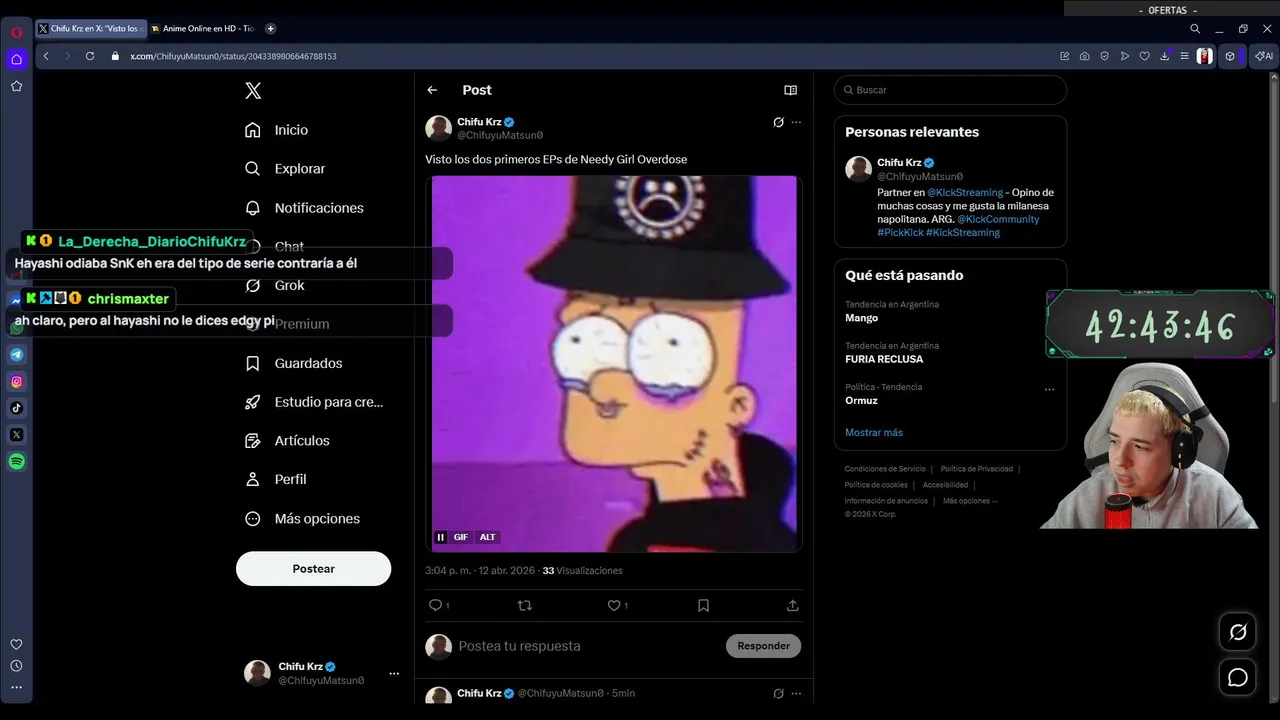Click the sidebar star bookmarks icon
1280x720 pixels.
tap(17, 86)
